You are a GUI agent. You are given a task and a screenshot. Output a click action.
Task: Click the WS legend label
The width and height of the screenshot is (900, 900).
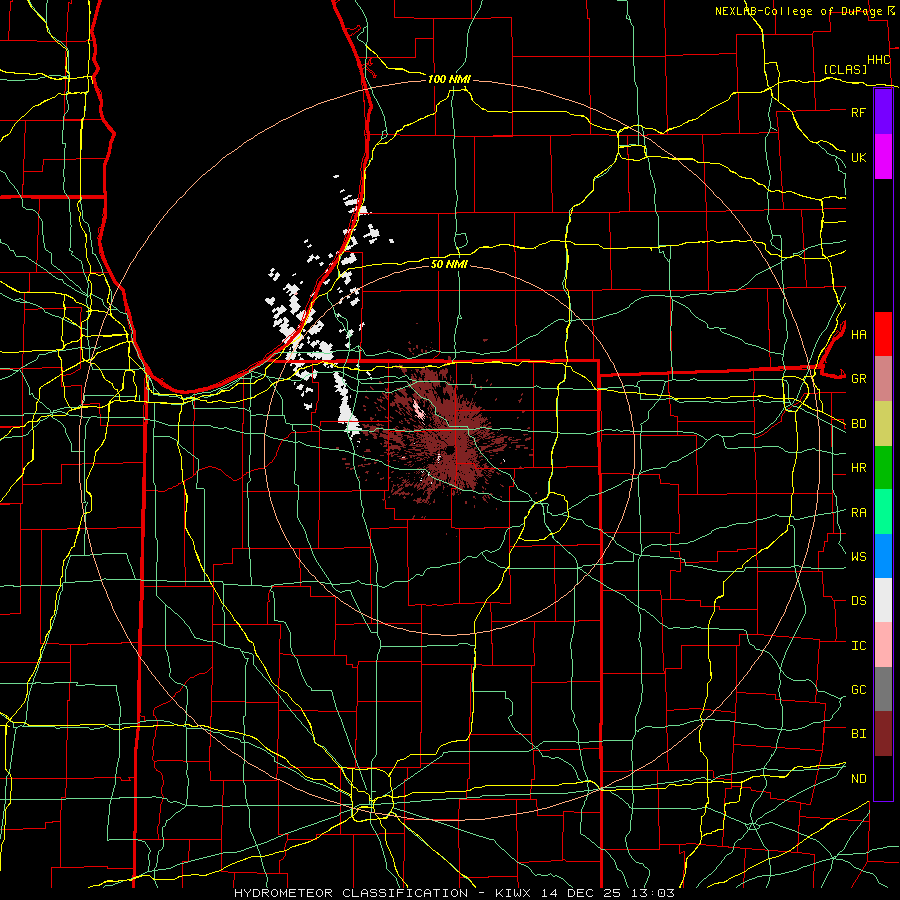pos(858,556)
